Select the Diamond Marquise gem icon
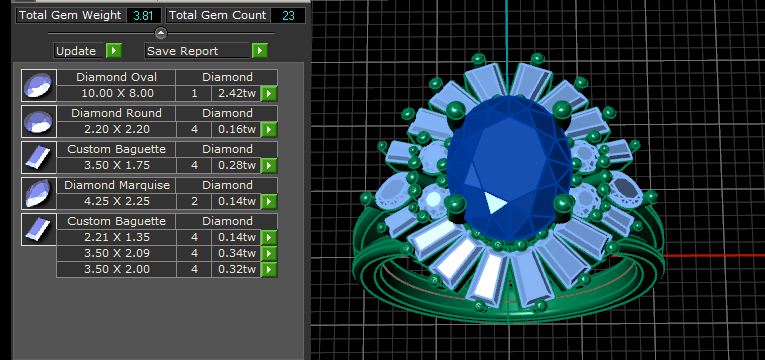The height and width of the screenshot is (360, 765). coord(39,194)
